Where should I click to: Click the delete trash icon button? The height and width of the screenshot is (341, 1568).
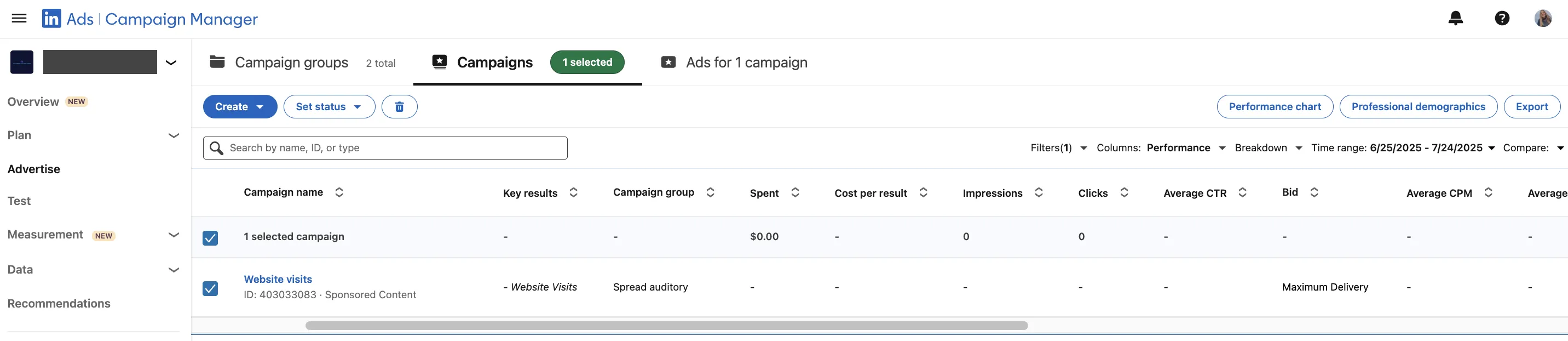click(399, 107)
